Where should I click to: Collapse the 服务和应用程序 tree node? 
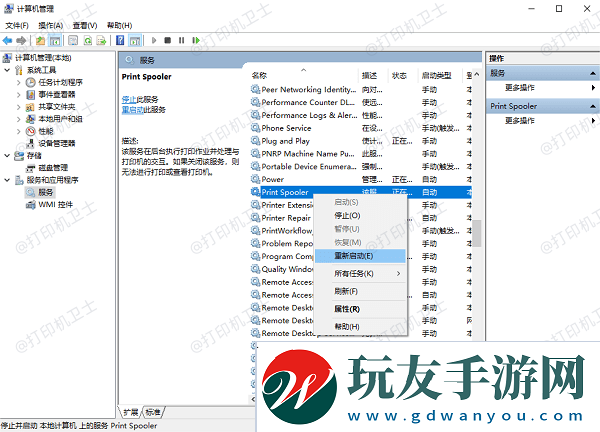tap(7, 180)
